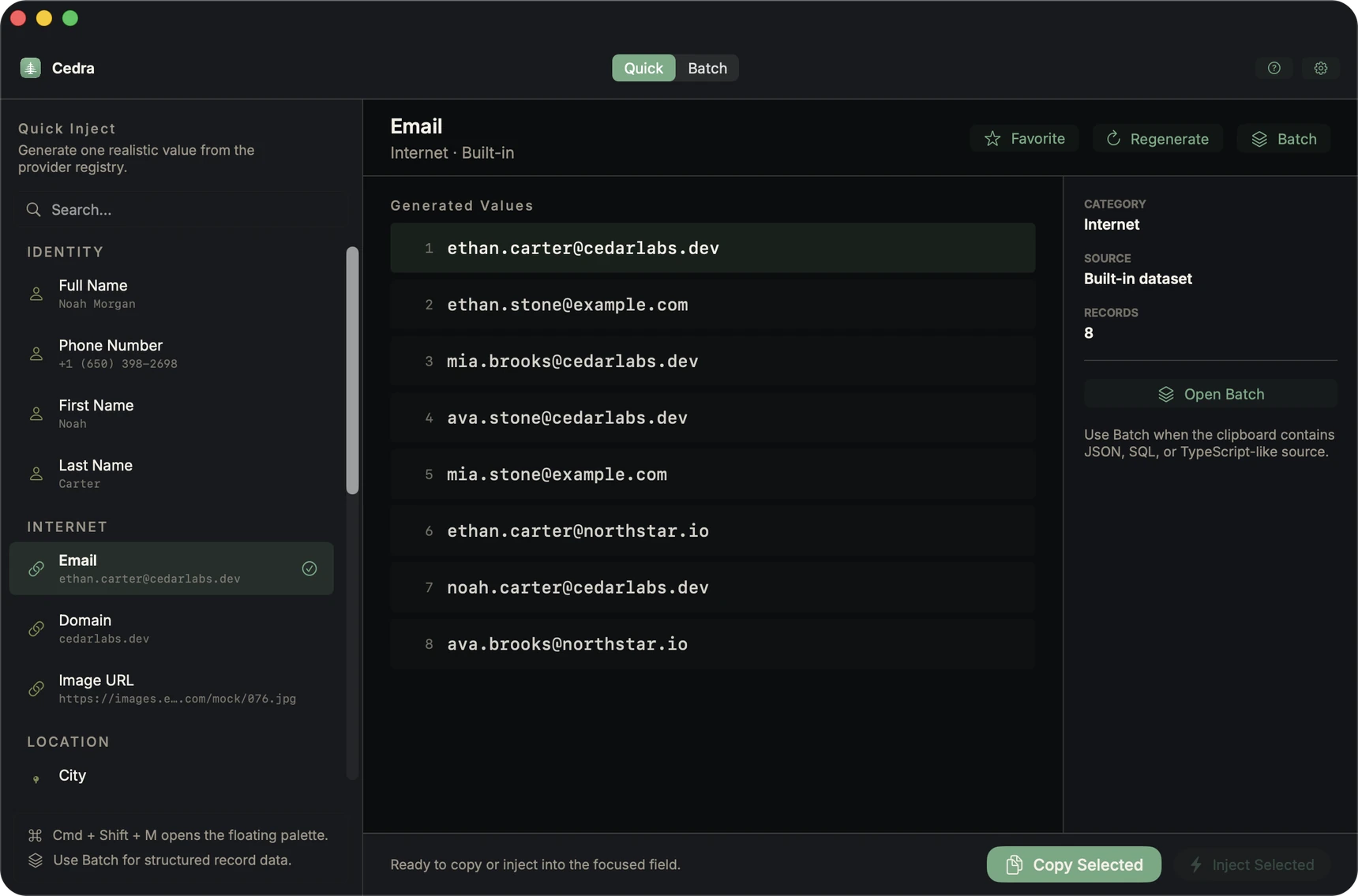Image resolution: width=1358 pixels, height=896 pixels.
Task: Click the Batch button in header
Action: (x=1284, y=138)
